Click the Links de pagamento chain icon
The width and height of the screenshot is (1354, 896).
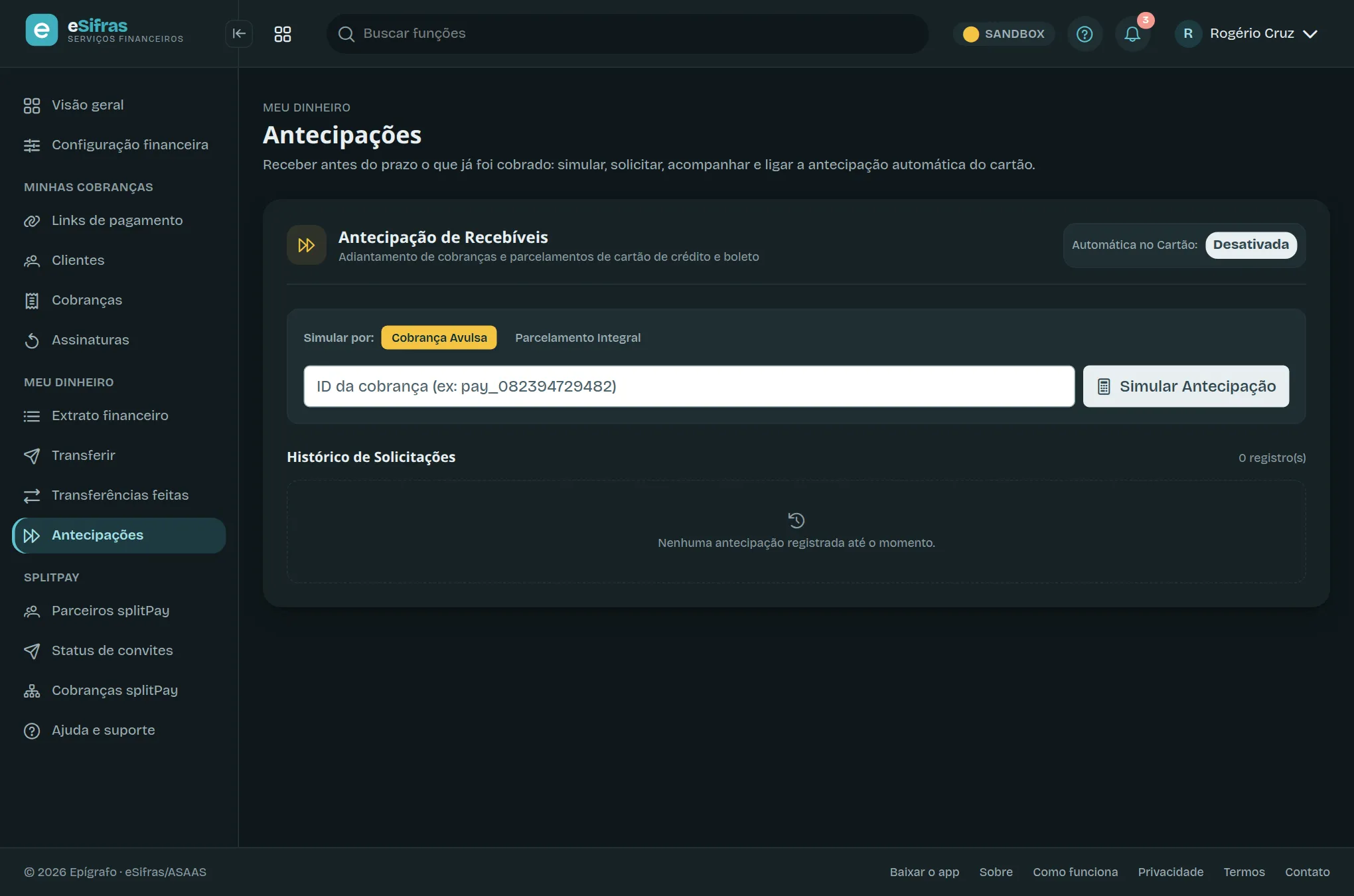(x=32, y=221)
